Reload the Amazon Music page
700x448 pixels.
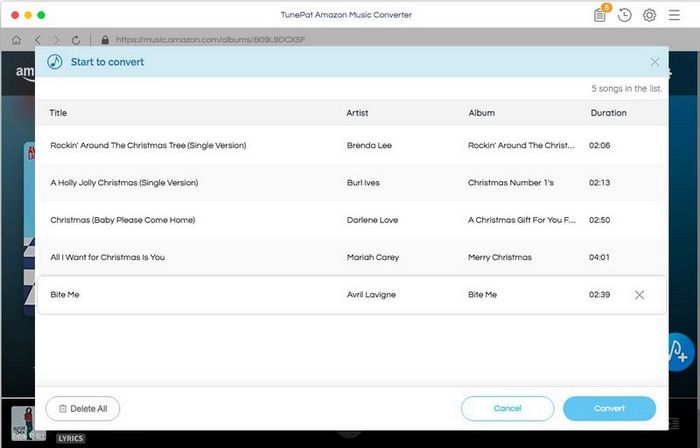76,40
